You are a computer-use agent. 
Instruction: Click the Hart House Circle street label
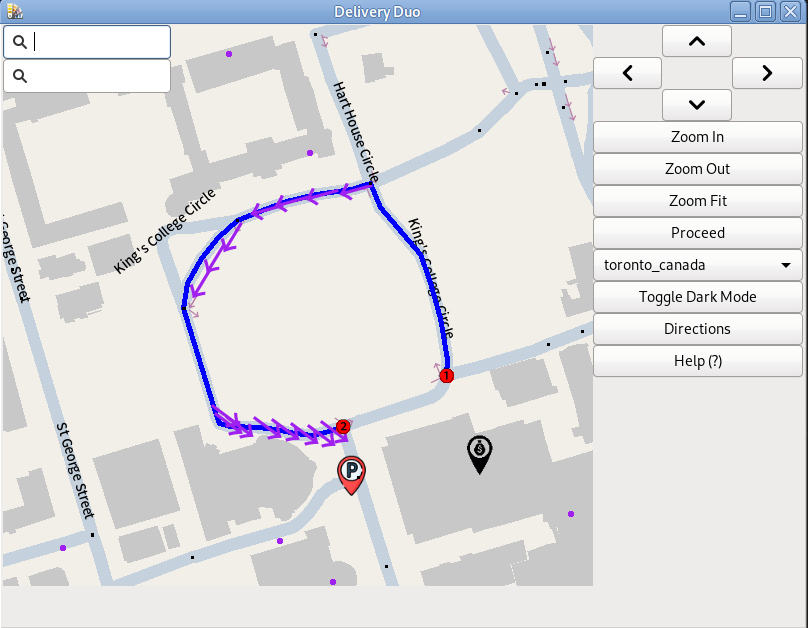356,126
